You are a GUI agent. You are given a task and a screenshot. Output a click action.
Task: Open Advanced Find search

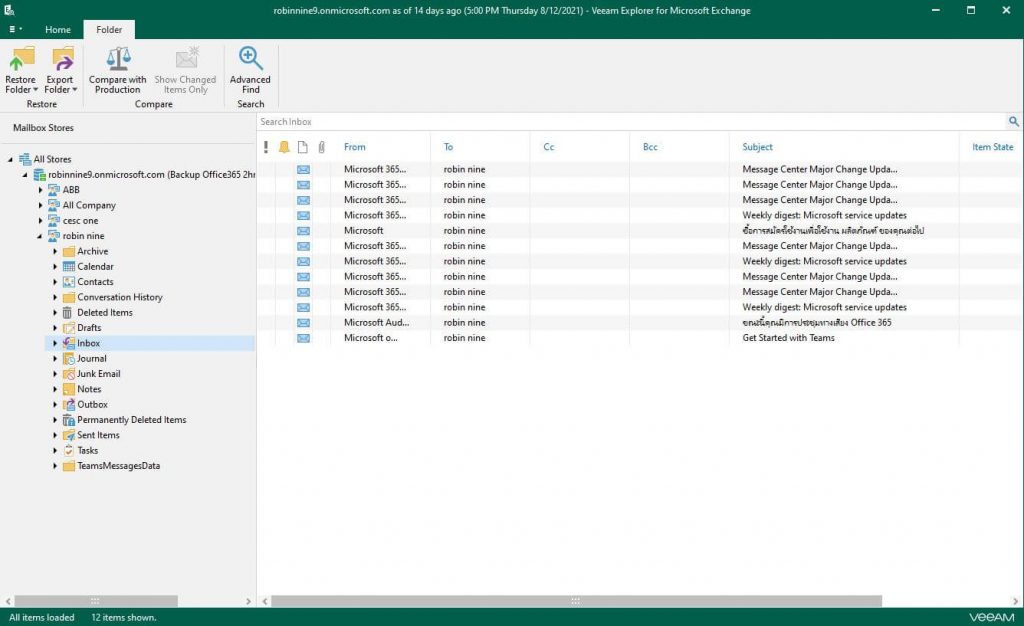click(250, 70)
